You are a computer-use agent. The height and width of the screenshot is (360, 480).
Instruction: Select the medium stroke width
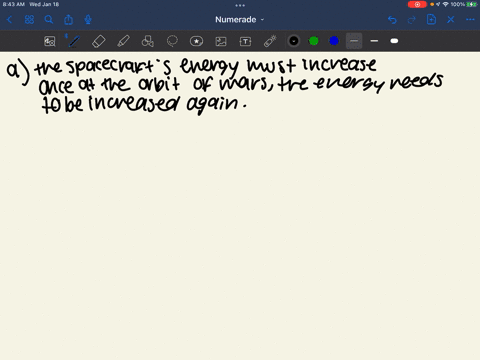tap(374, 41)
